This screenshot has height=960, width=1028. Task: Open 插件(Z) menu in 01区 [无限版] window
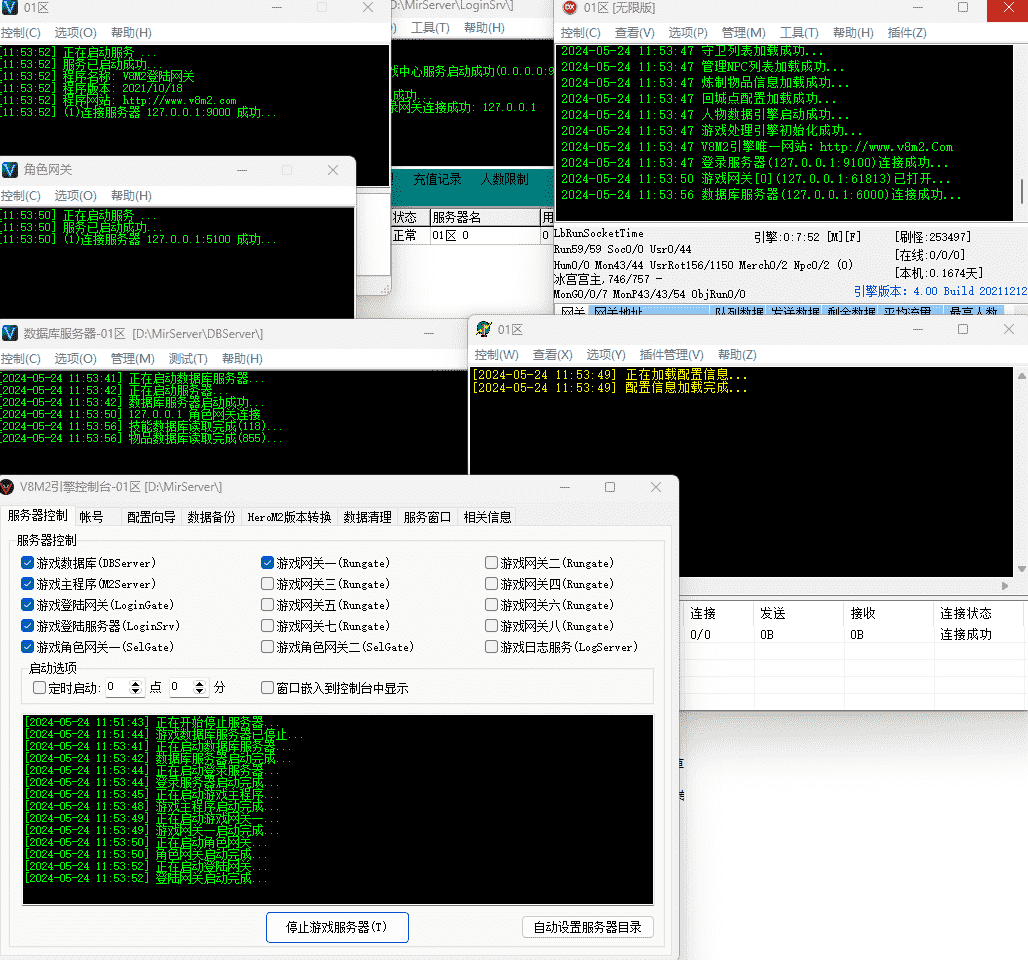tap(907, 33)
